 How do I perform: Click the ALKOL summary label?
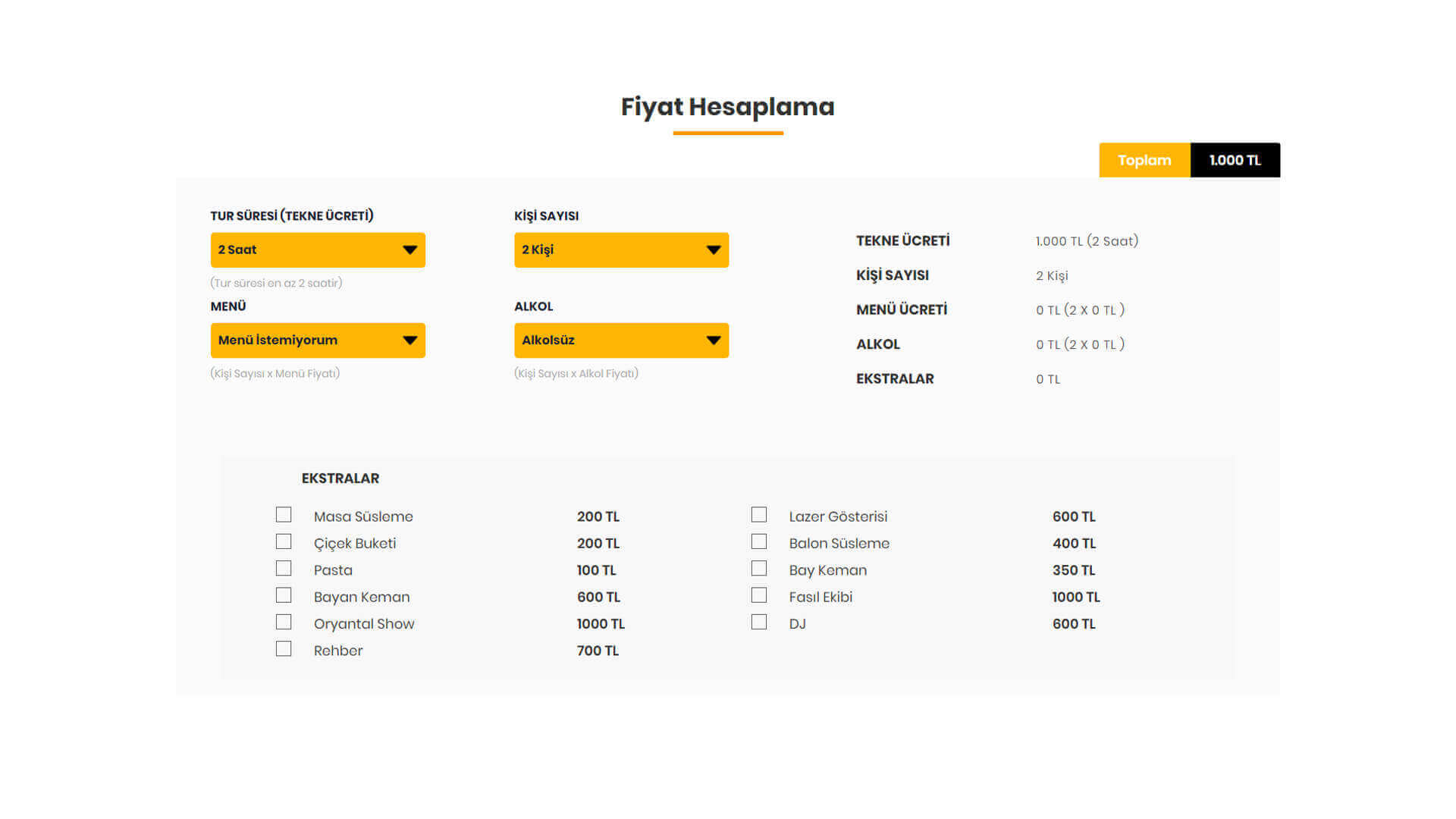click(878, 344)
